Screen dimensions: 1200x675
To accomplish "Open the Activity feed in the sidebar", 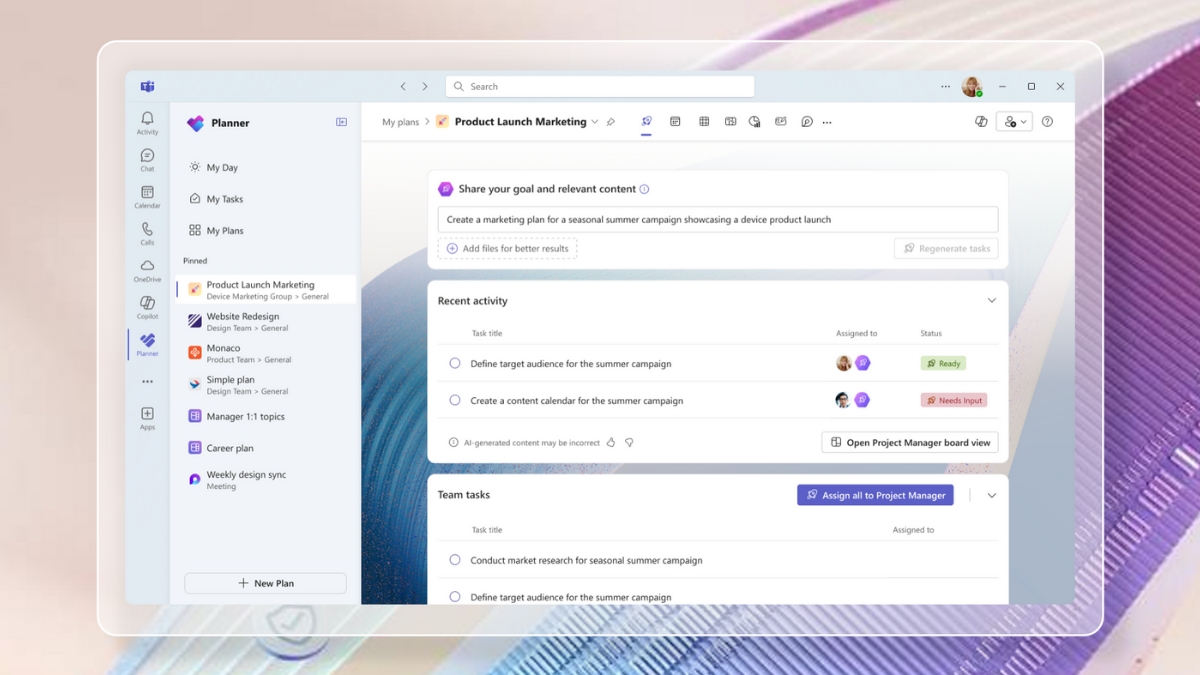I will (x=147, y=122).
